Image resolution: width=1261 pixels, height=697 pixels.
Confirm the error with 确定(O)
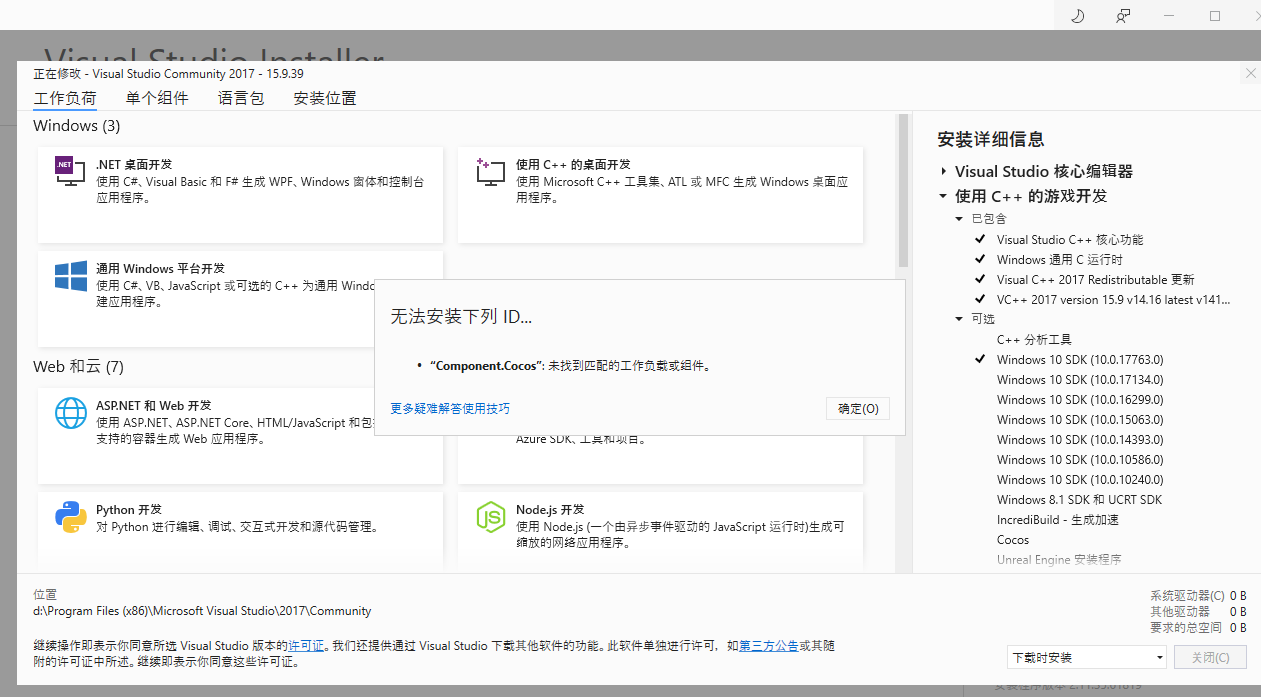[x=858, y=408]
